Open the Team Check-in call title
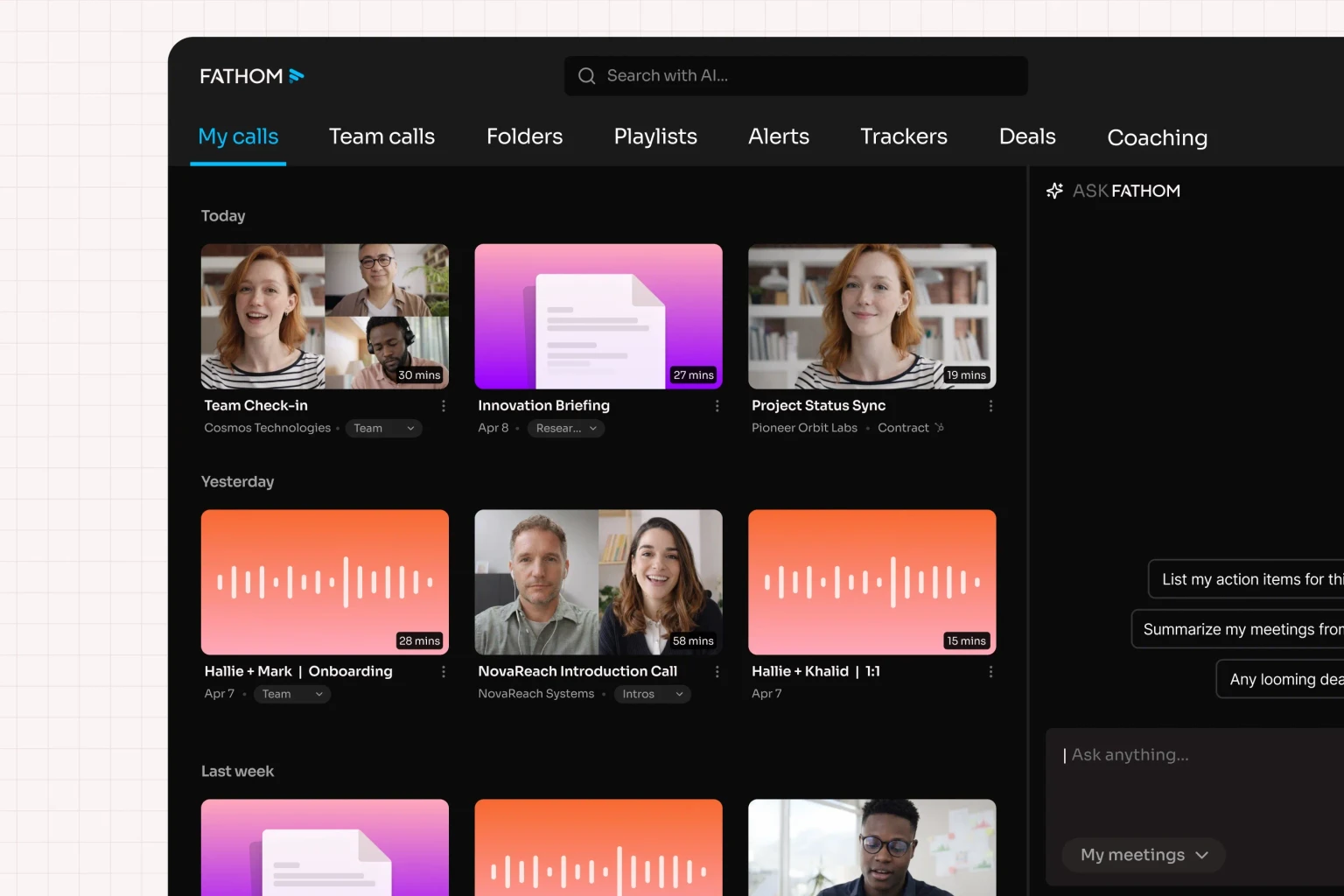Screen dimensions: 1344x896 click(256, 406)
